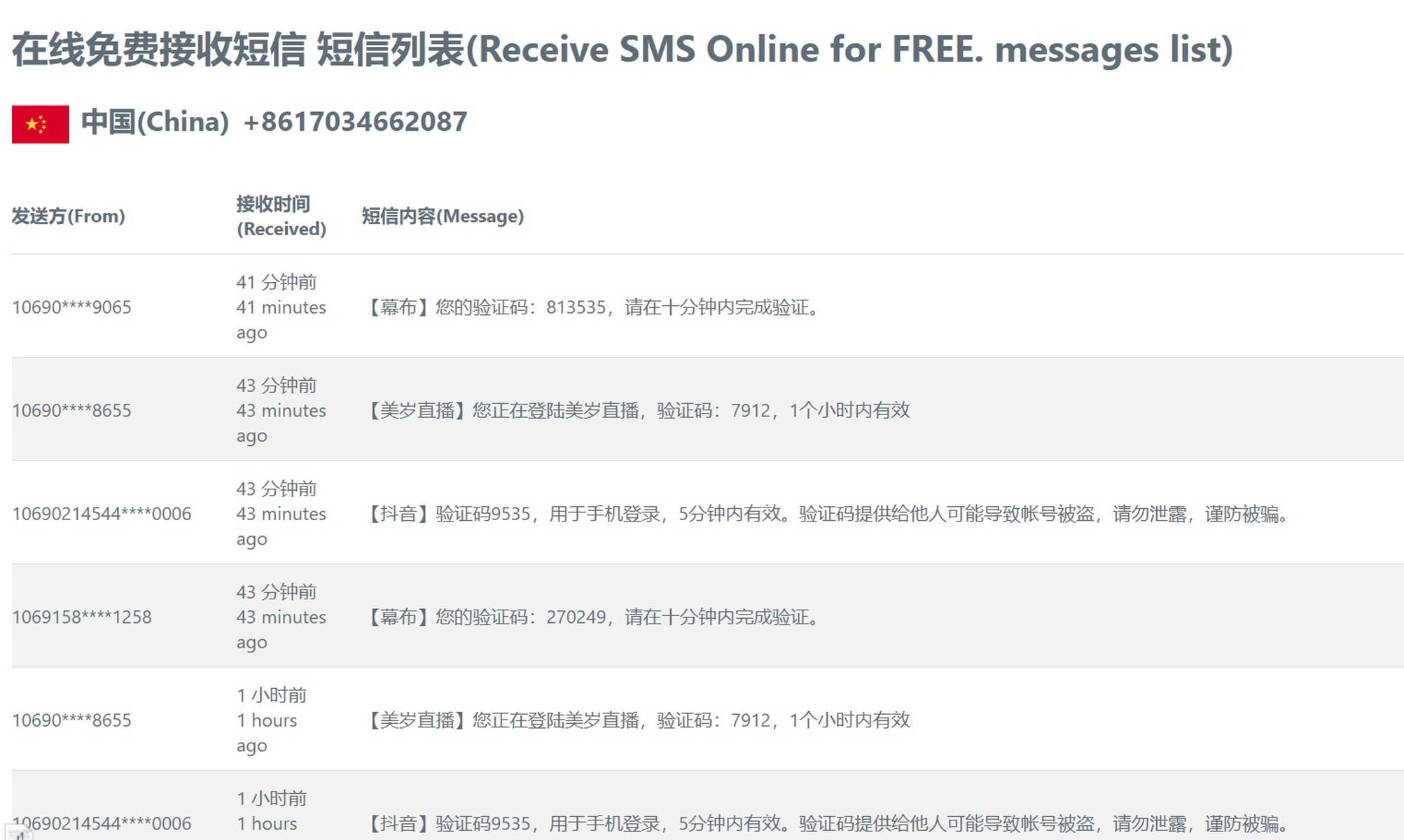Select sender 1069158****1258
Image resolution: width=1404 pixels, height=840 pixels.
pyautogui.click(x=81, y=617)
